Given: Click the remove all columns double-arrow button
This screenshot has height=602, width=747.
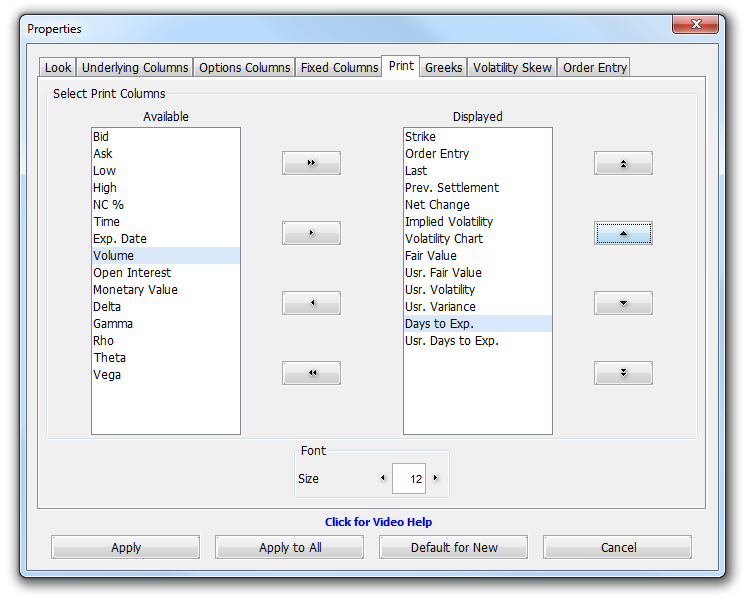Looking at the screenshot, I should click(x=311, y=373).
